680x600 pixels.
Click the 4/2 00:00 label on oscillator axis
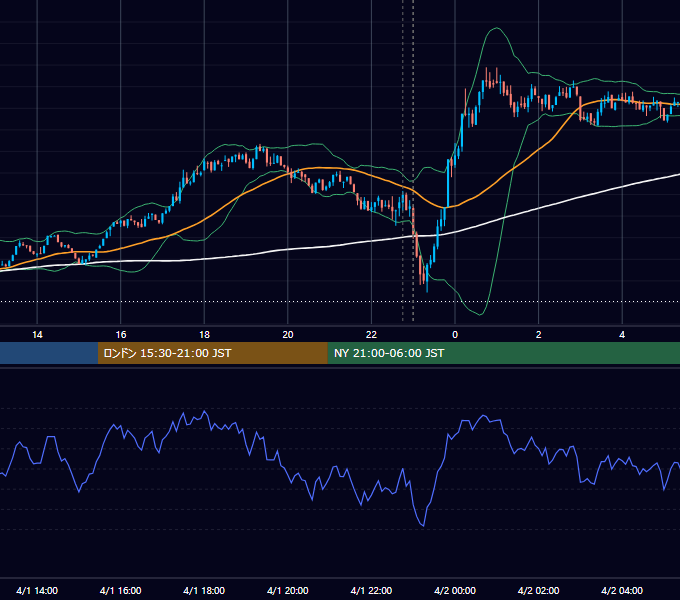455,590
